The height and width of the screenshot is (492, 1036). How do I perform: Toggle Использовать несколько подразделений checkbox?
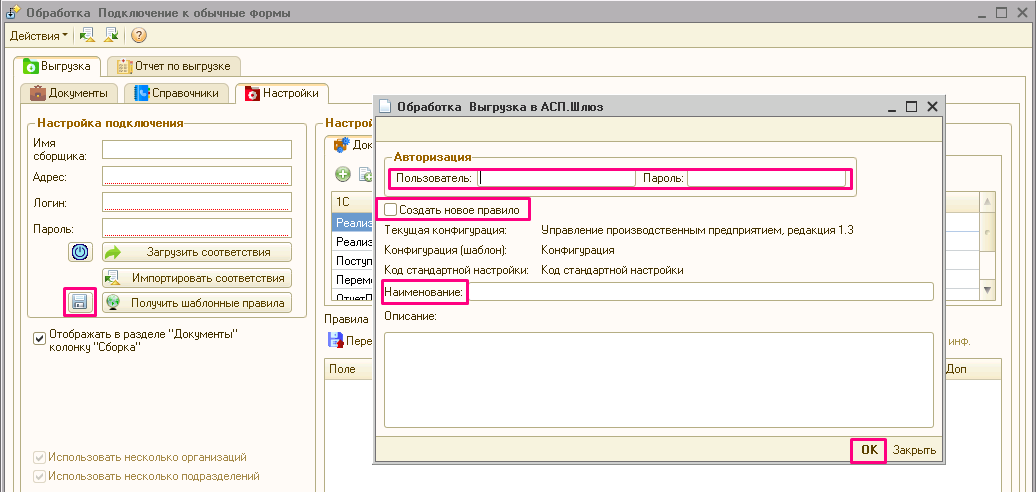(39, 475)
